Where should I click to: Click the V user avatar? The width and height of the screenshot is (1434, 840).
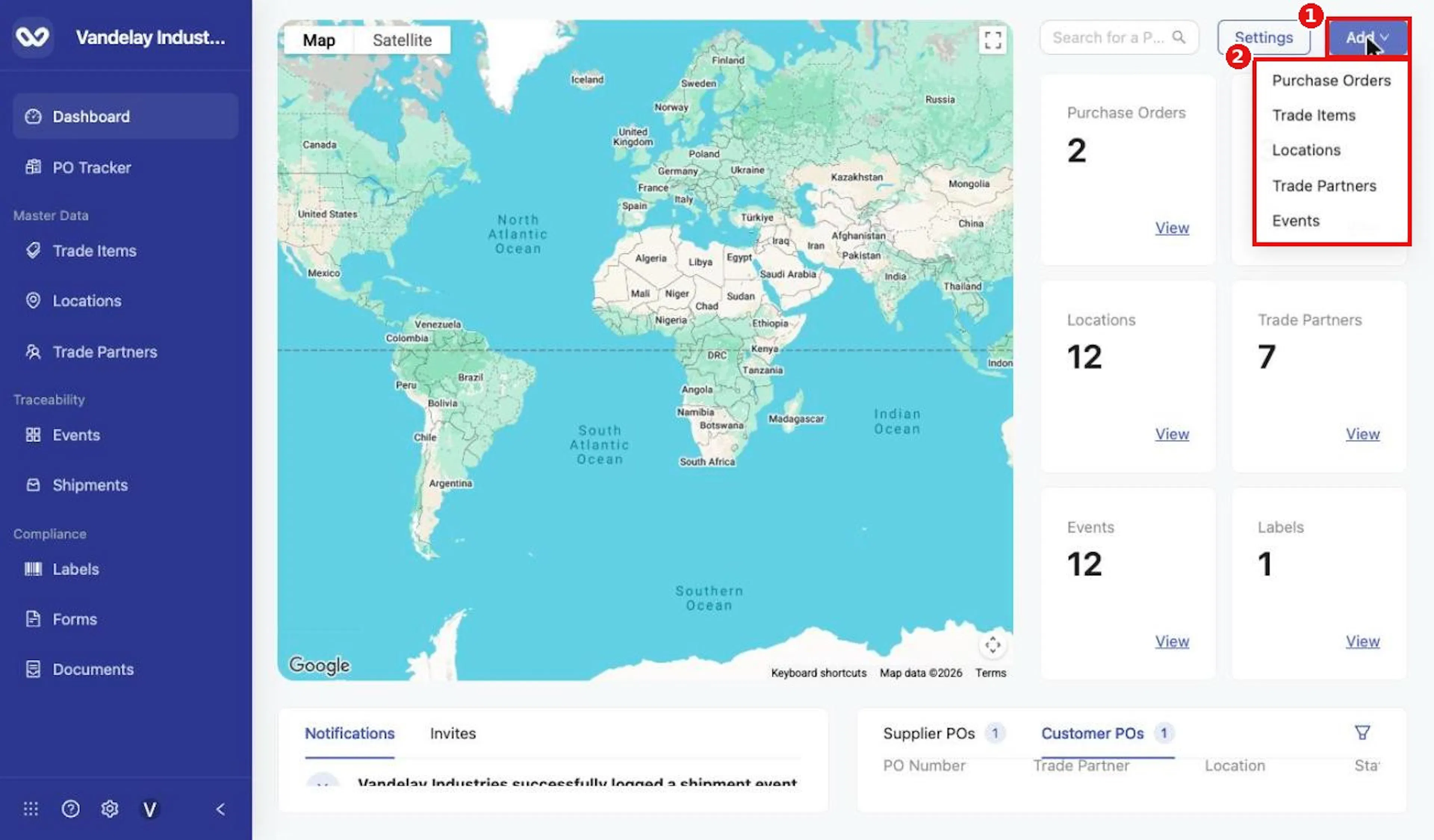150,809
